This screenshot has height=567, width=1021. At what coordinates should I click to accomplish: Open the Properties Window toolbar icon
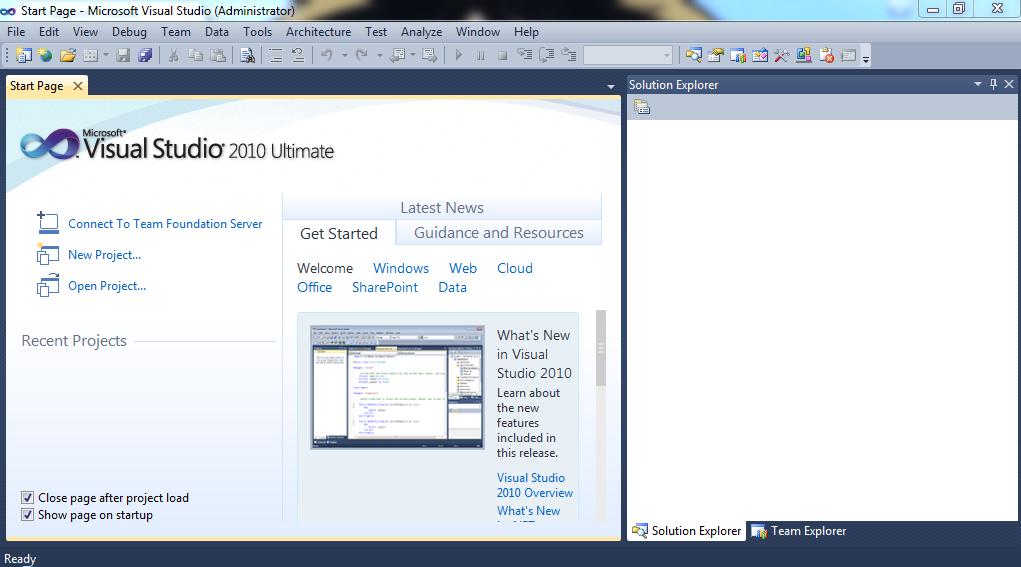pyautogui.click(x=716, y=55)
